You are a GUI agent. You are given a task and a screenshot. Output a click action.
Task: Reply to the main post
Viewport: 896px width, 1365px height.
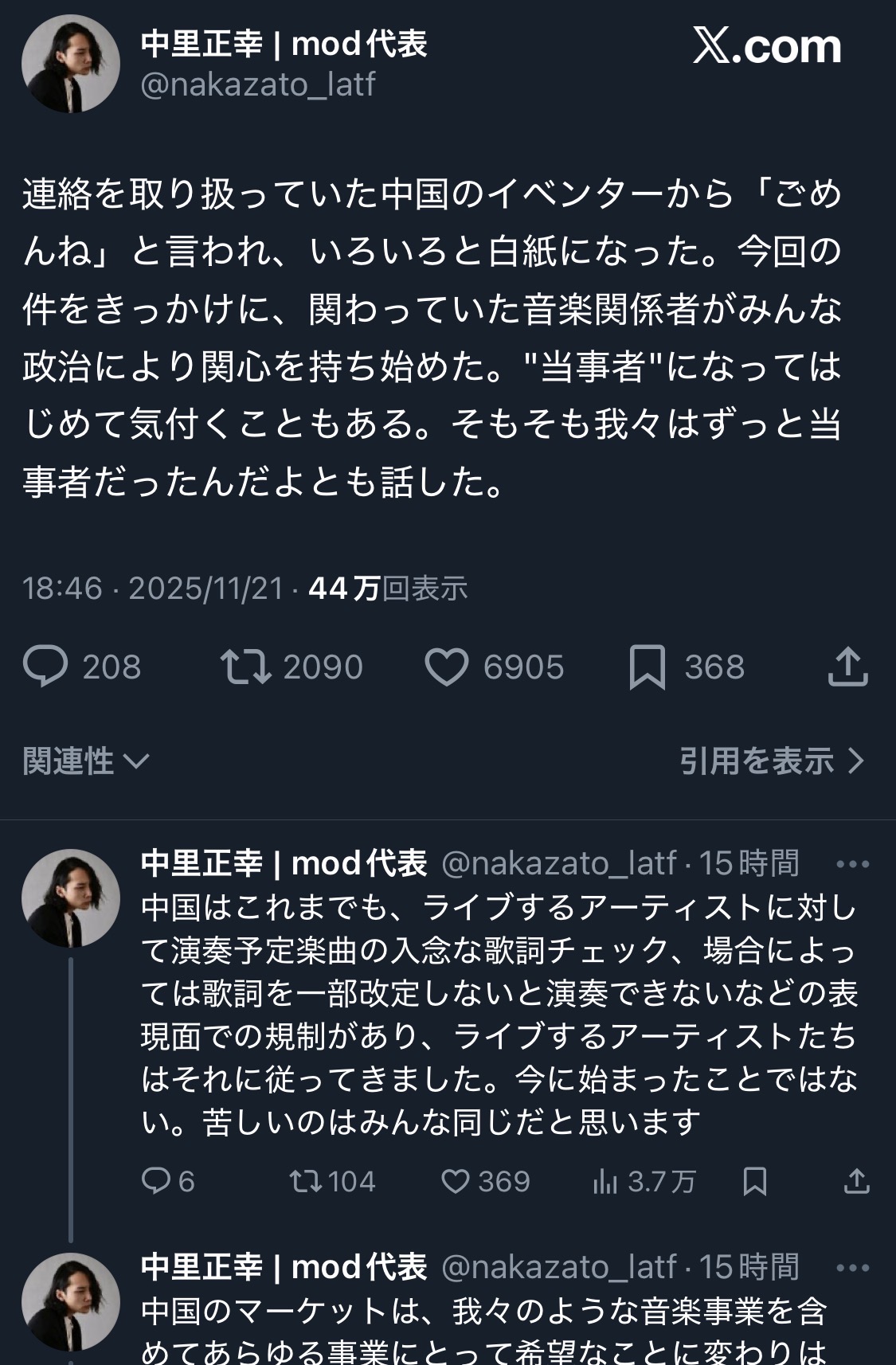point(46,667)
